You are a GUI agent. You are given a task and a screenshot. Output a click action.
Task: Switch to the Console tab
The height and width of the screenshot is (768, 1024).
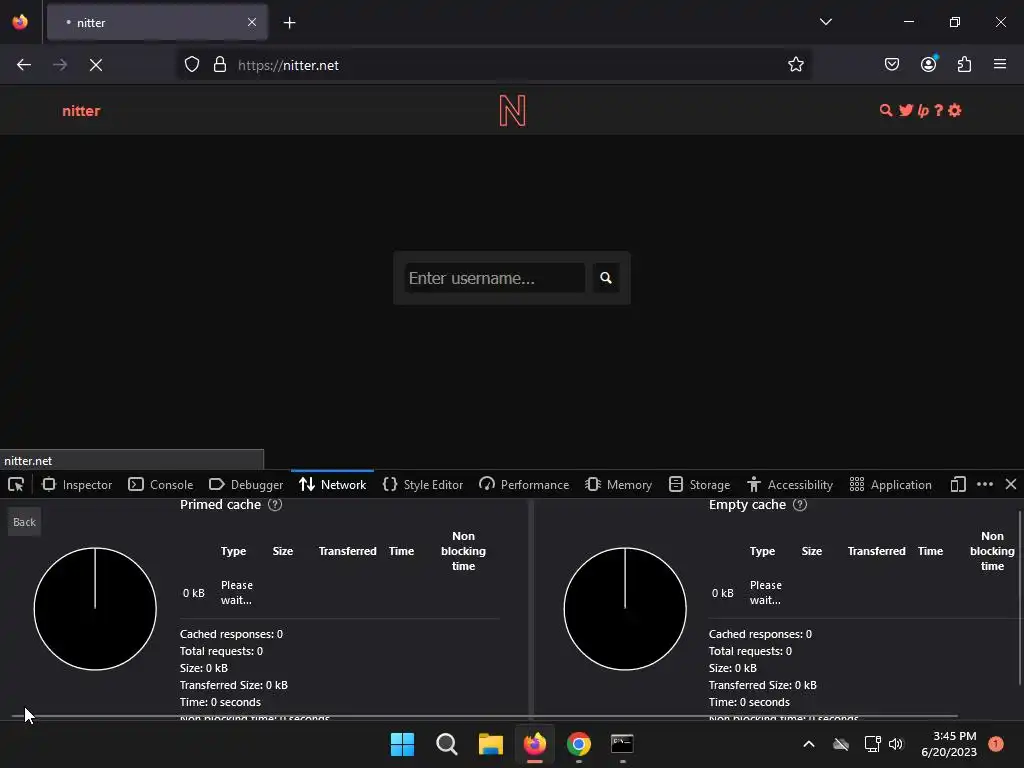coord(161,485)
